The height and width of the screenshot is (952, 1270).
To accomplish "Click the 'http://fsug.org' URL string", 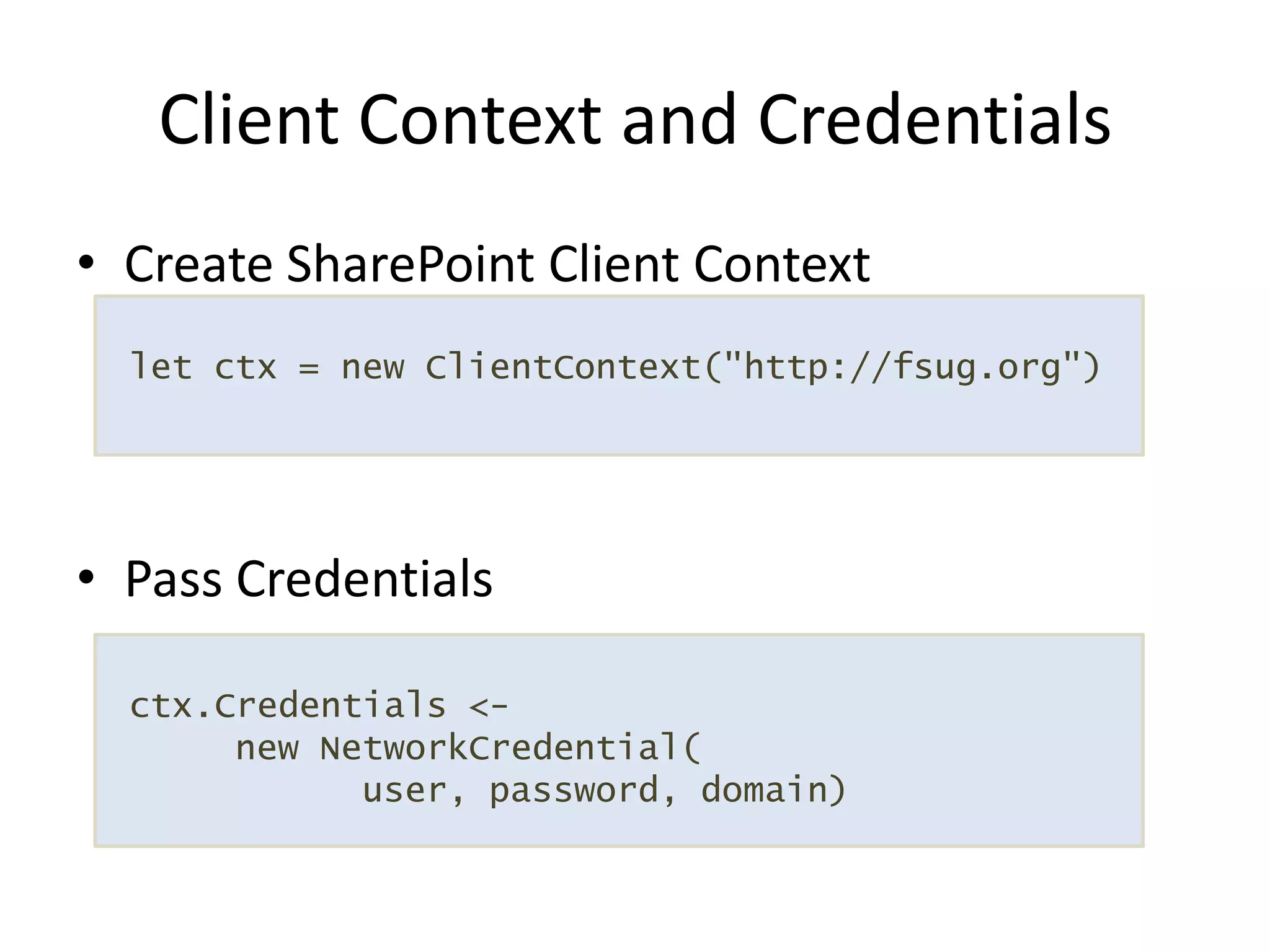I will pos(902,367).
